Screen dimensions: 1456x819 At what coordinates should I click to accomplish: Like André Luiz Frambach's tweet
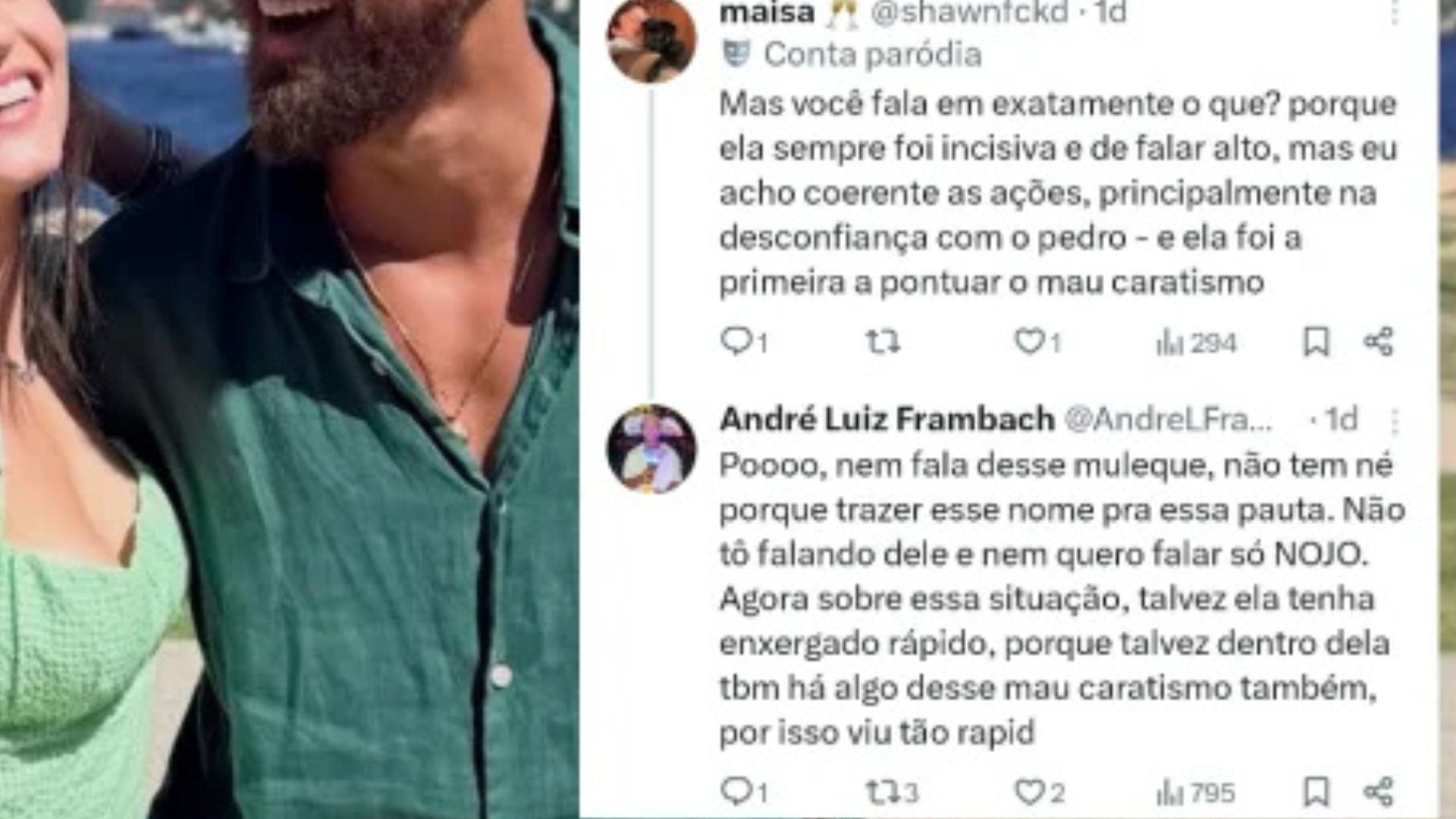(1040, 793)
